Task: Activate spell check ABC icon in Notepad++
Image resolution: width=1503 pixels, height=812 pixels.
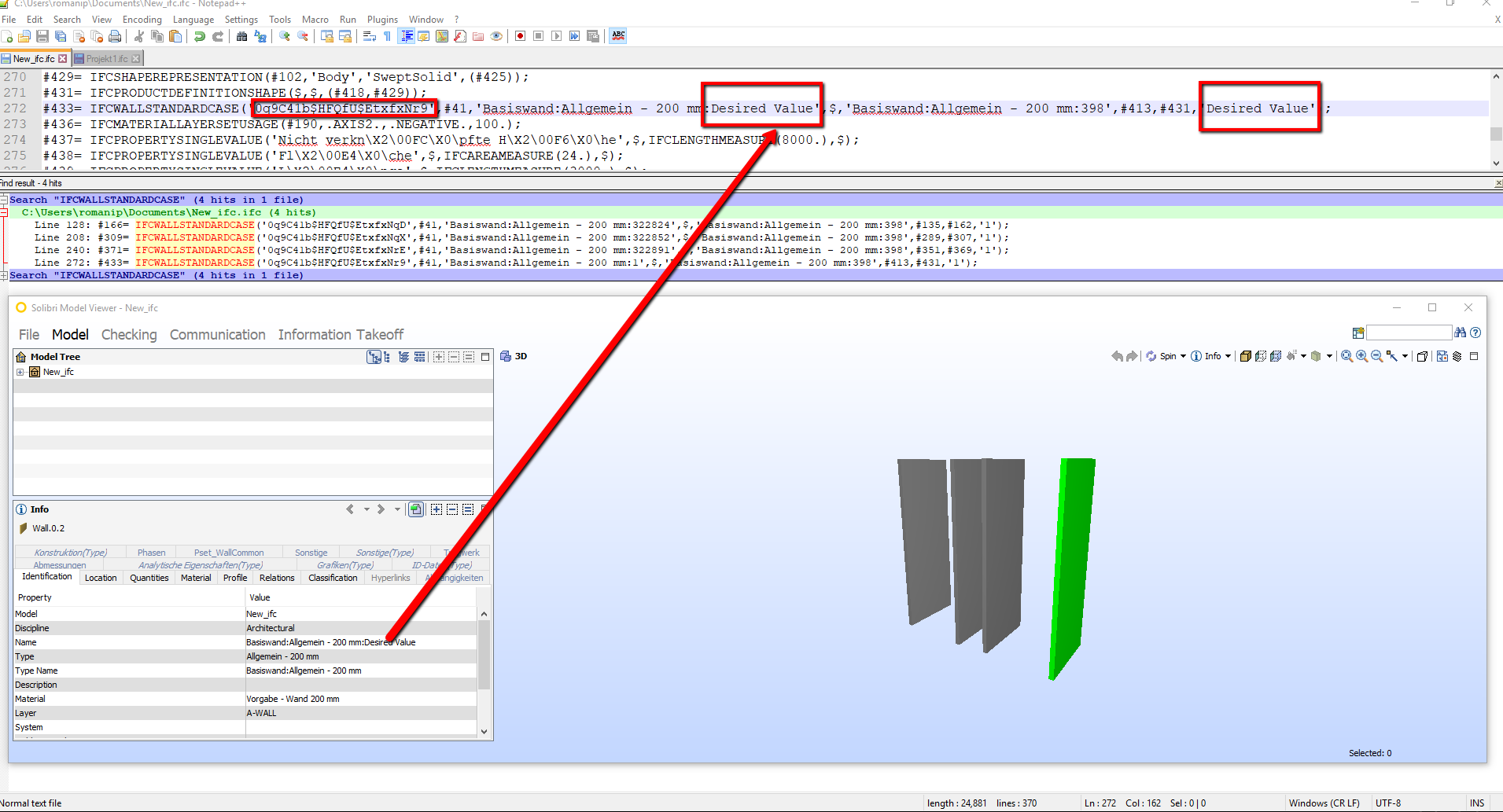Action: pos(618,36)
